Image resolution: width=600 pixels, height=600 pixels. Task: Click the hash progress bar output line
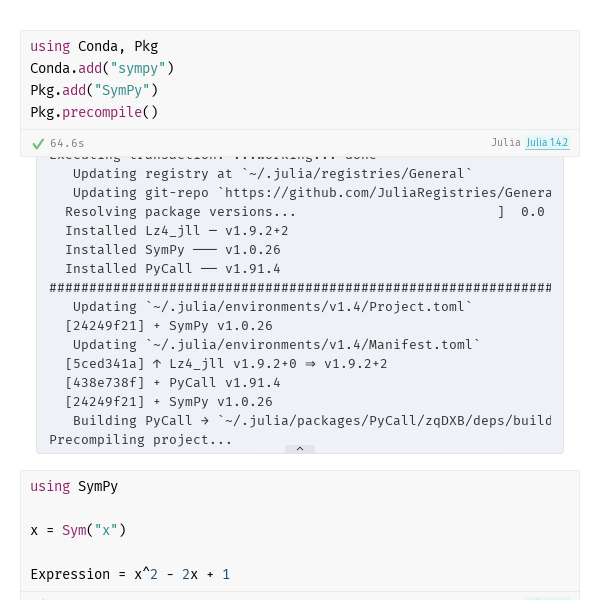[300, 288]
